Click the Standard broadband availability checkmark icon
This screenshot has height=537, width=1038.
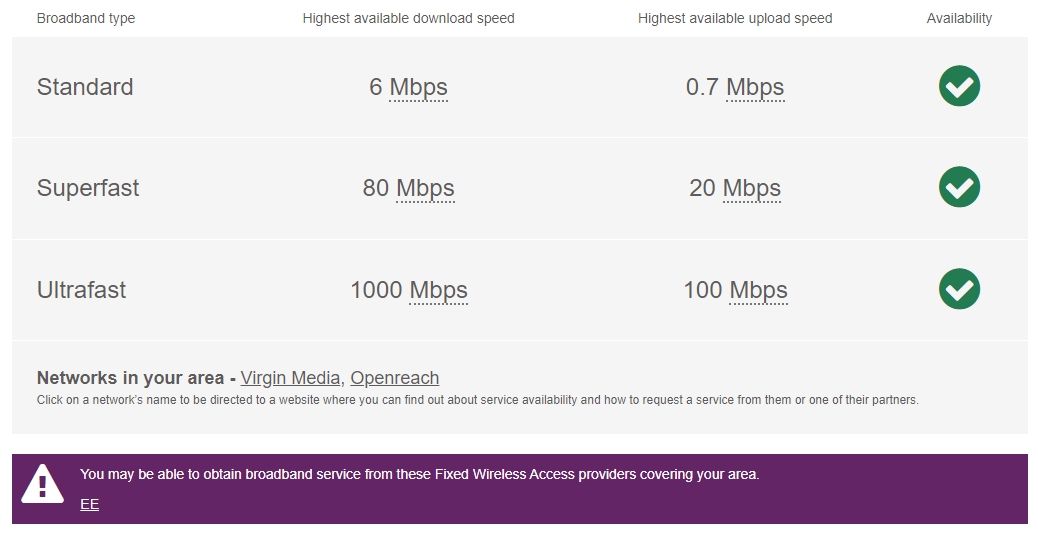pyautogui.click(x=959, y=86)
